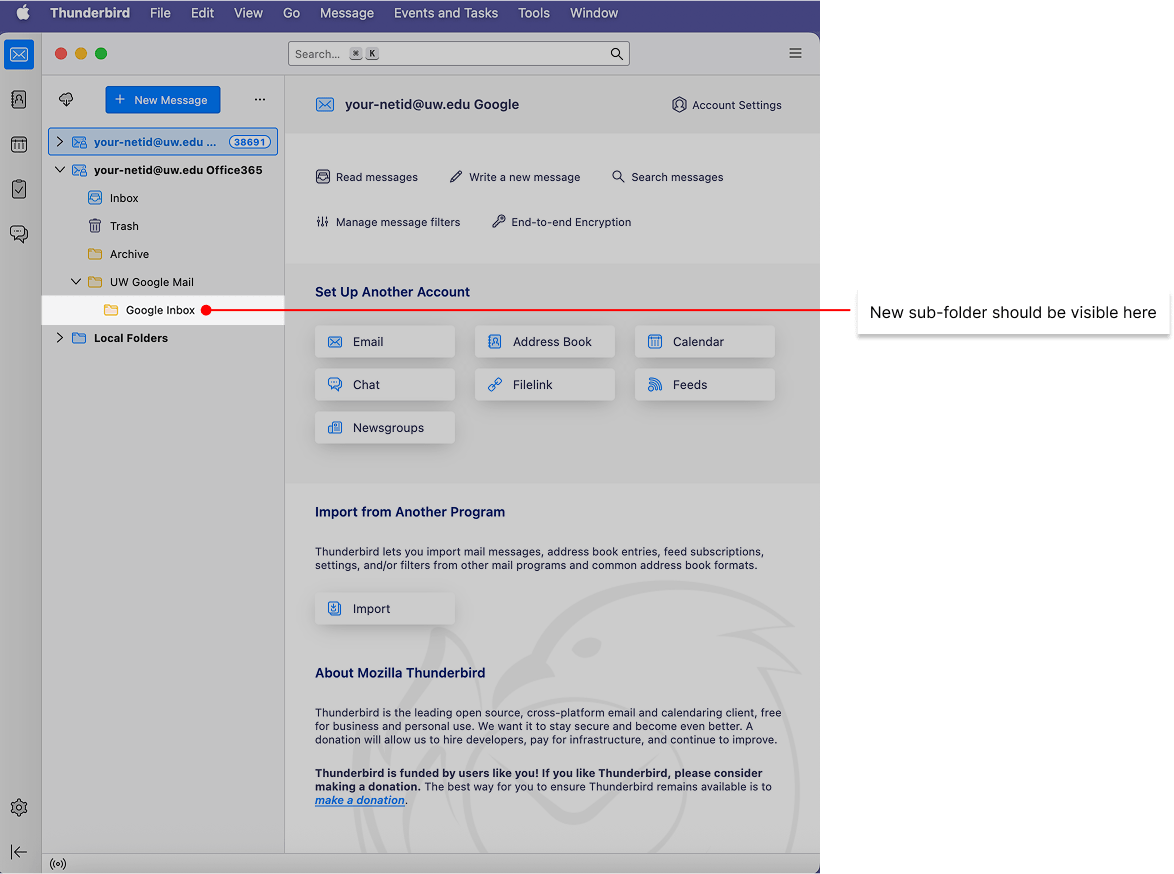
Task: Open the Address Book from the sidebar
Action: point(18,100)
